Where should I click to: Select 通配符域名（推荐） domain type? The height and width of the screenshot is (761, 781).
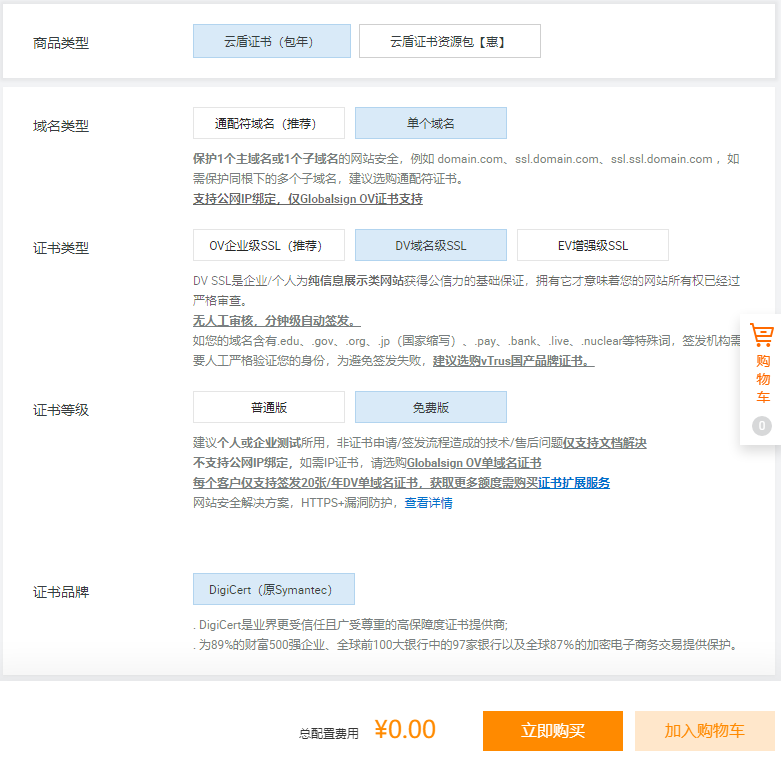point(268,123)
